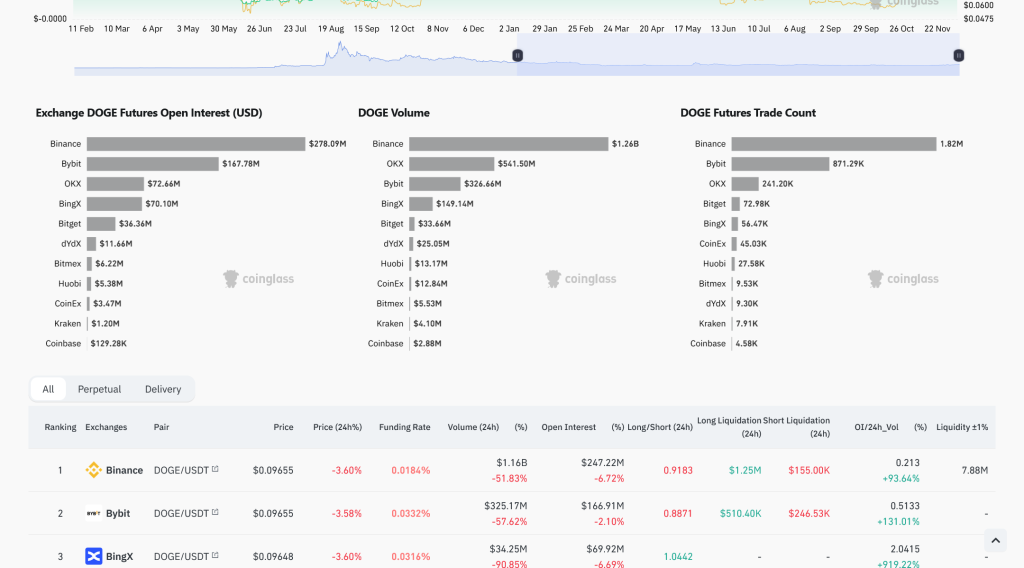Image resolution: width=1024 pixels, height=568 pixels.
Task: Click the 871.29K Bybit trade count value
Action: [848, 164]
